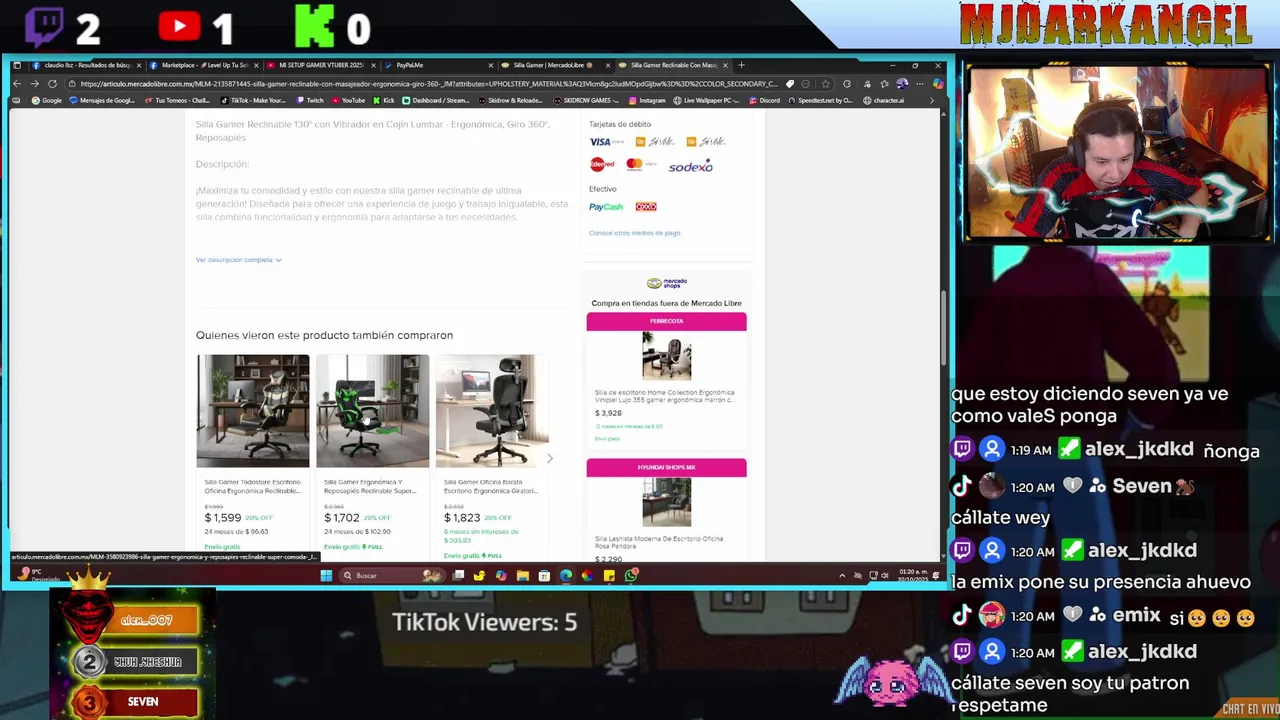Click the $ 3,928 price
This screenshot has width=1280, height=720.
[x=608, y=413]
